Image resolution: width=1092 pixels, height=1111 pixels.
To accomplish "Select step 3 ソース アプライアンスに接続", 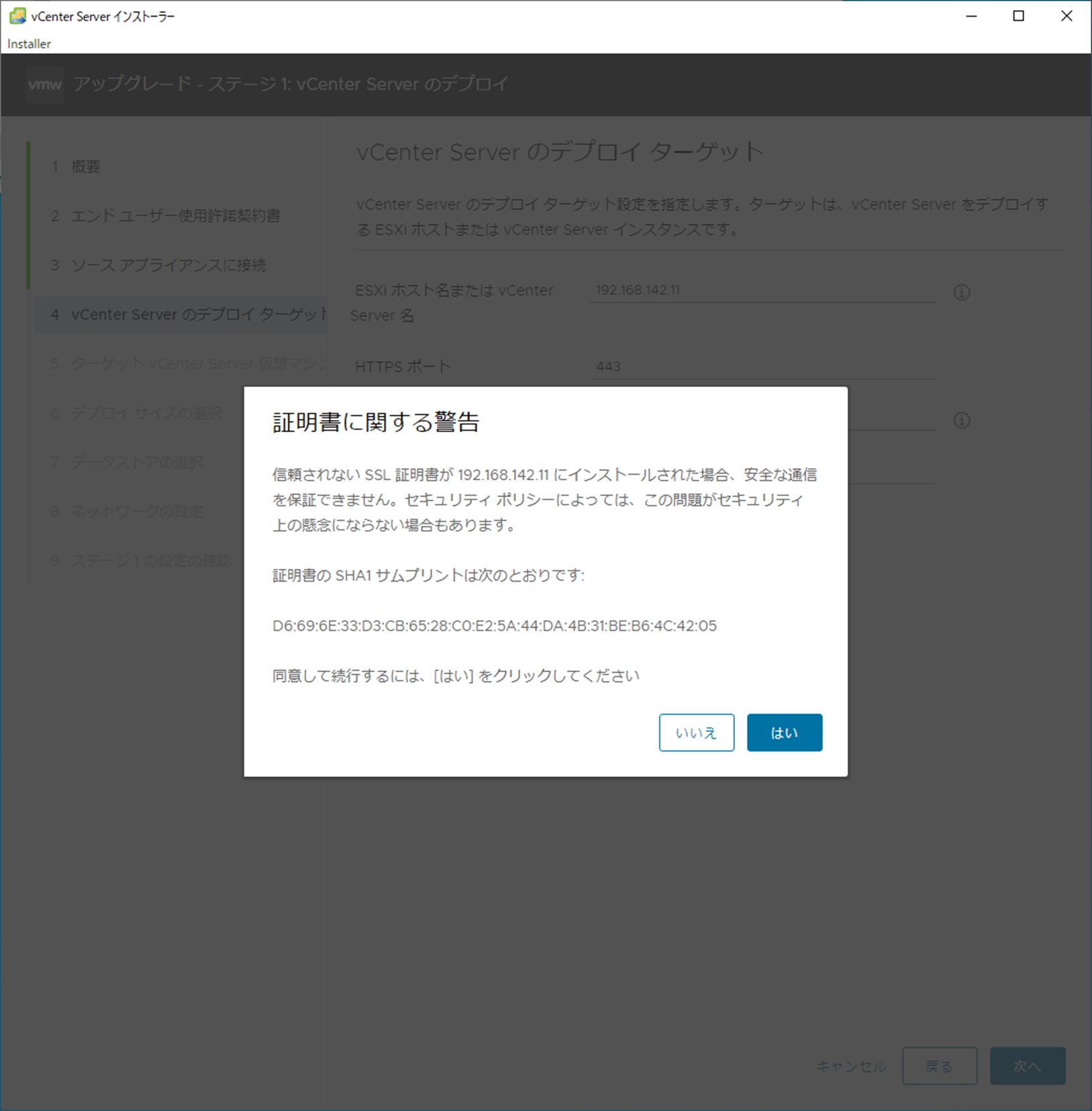I will (x=180, y=265).
